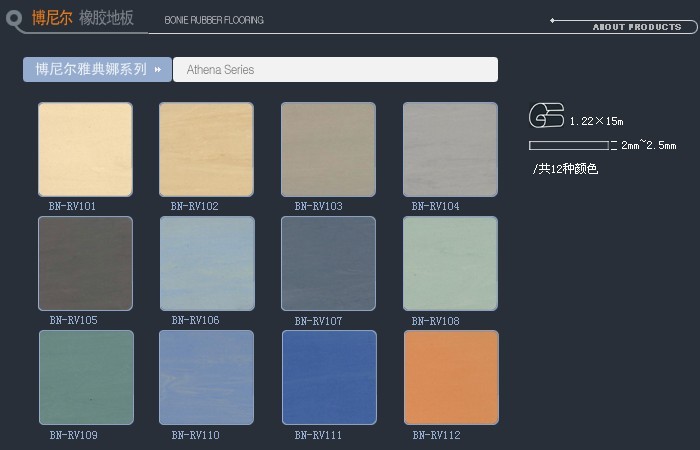Click the thickness bar icon

click(x=568, y=146)
